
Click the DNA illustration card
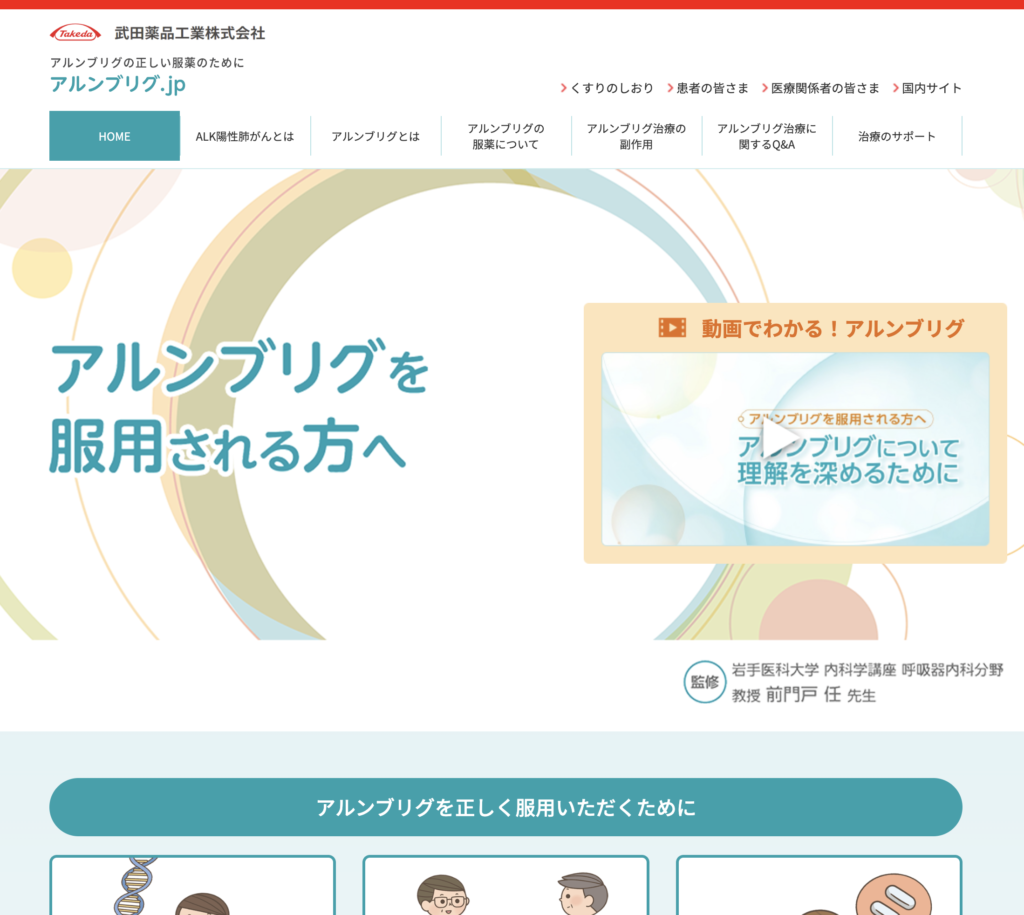click(192, 885)
